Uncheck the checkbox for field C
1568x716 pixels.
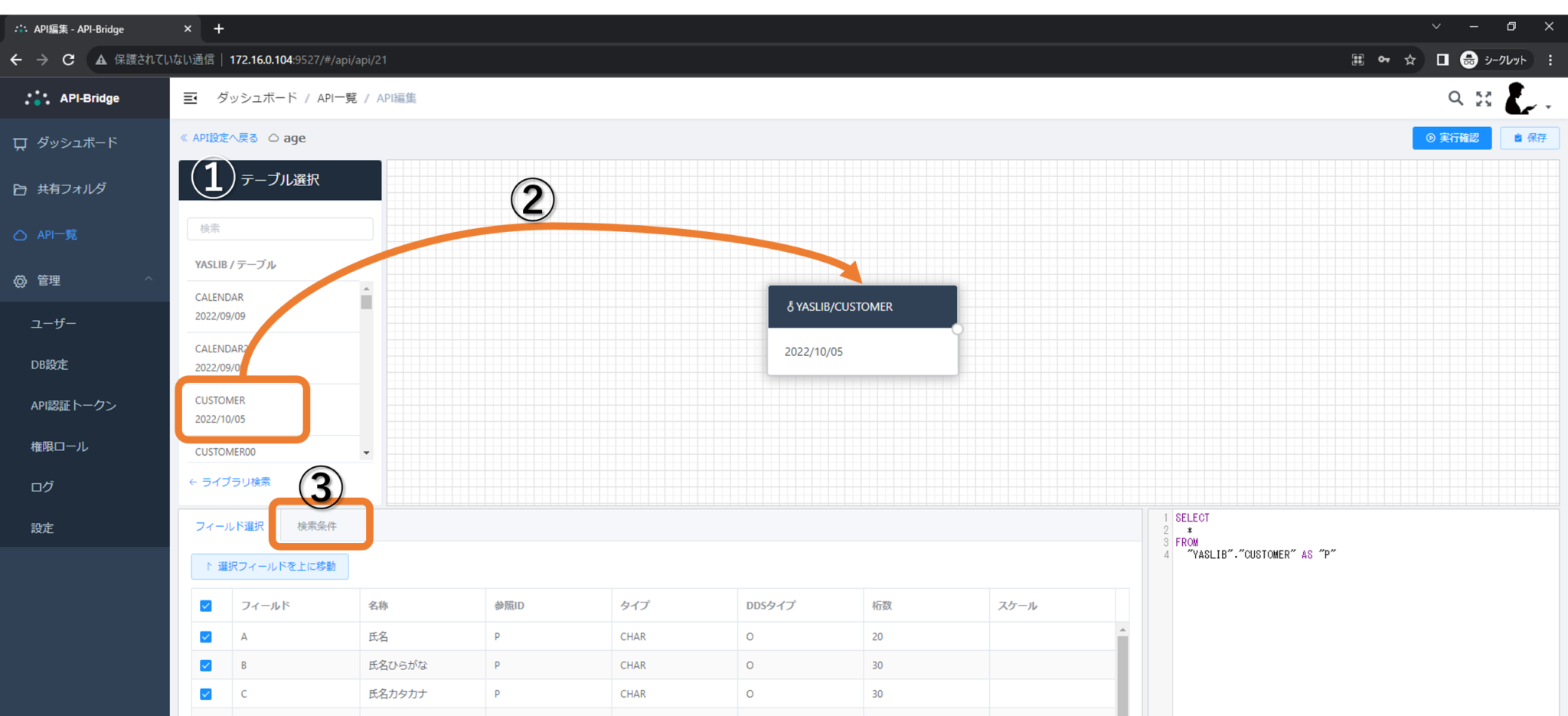(206, 694)
